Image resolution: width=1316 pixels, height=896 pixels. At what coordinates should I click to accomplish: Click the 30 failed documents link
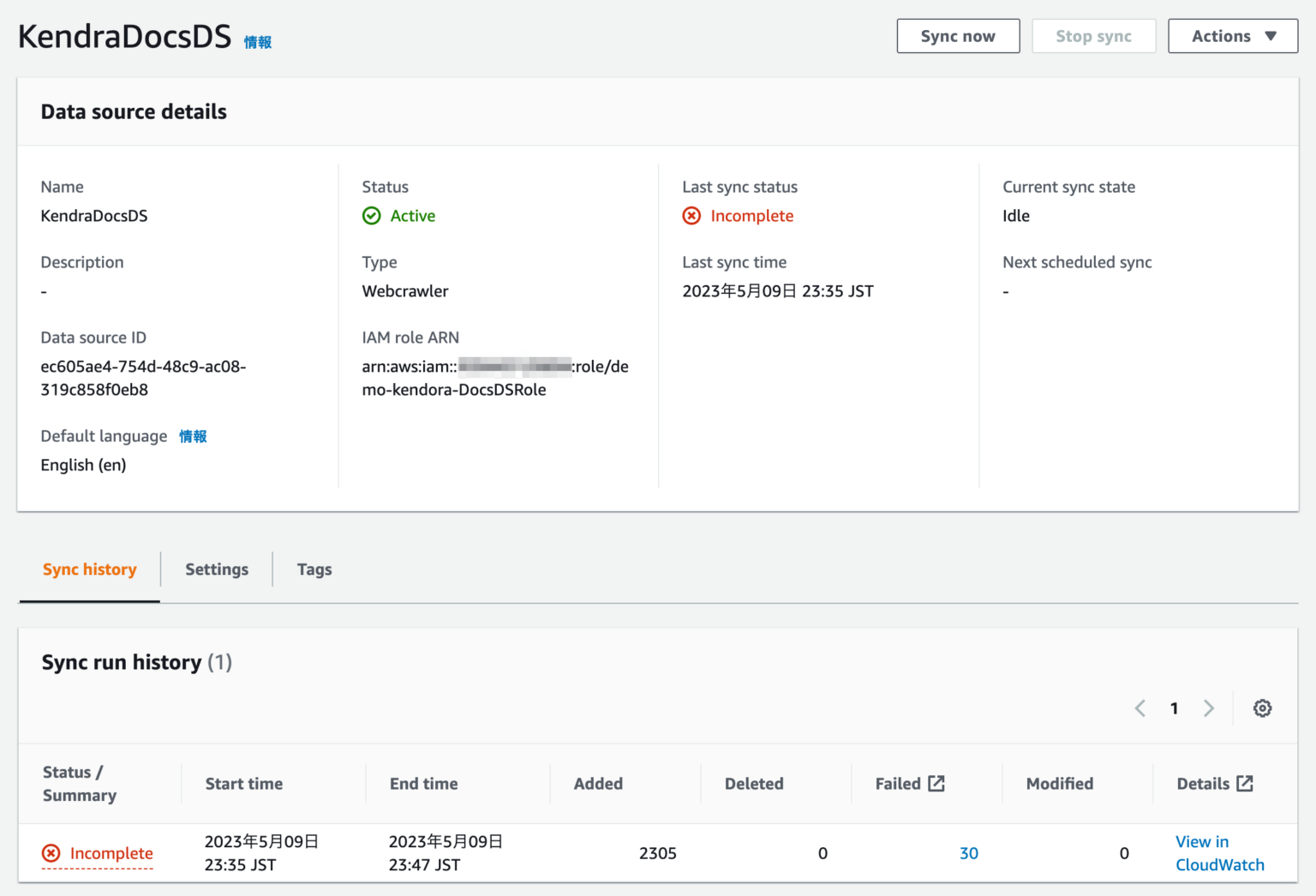(969, 852)
